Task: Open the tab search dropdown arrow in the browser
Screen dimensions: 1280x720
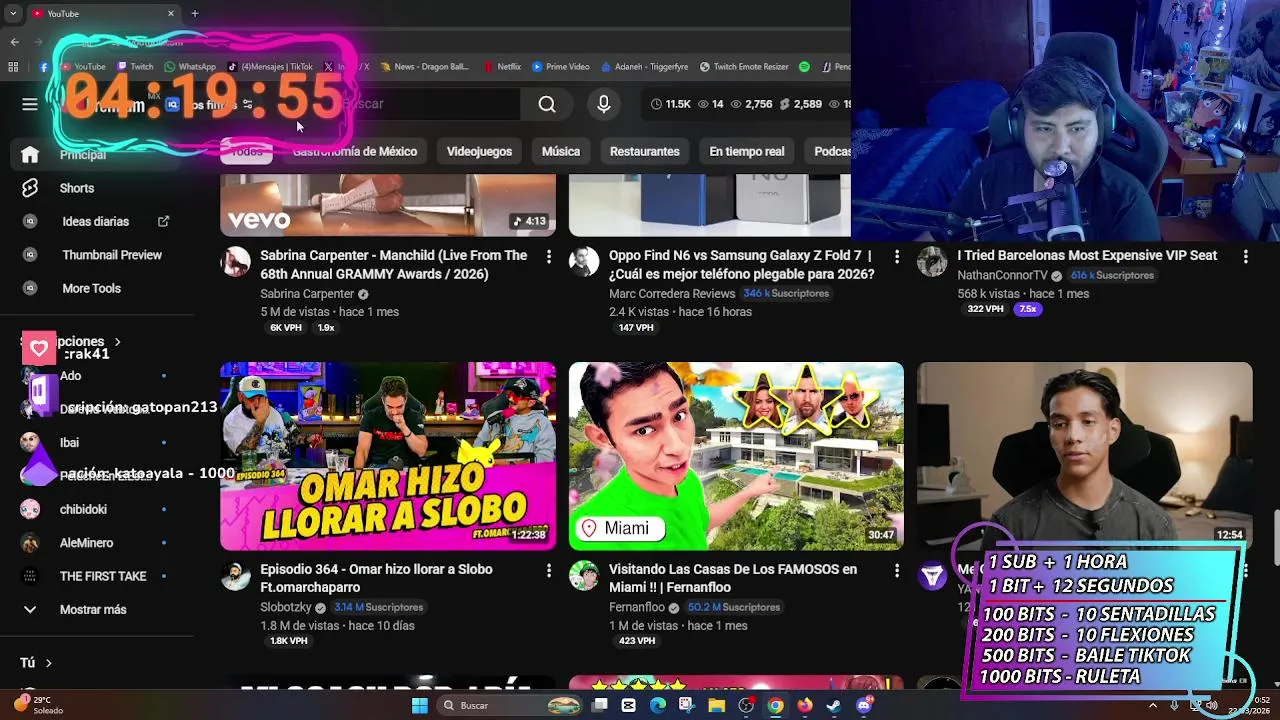Action: click(x=13, y=14)
